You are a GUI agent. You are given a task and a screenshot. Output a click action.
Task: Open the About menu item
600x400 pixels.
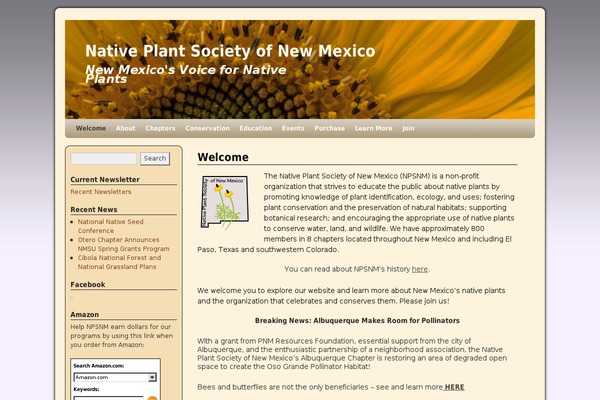[126, 128]
